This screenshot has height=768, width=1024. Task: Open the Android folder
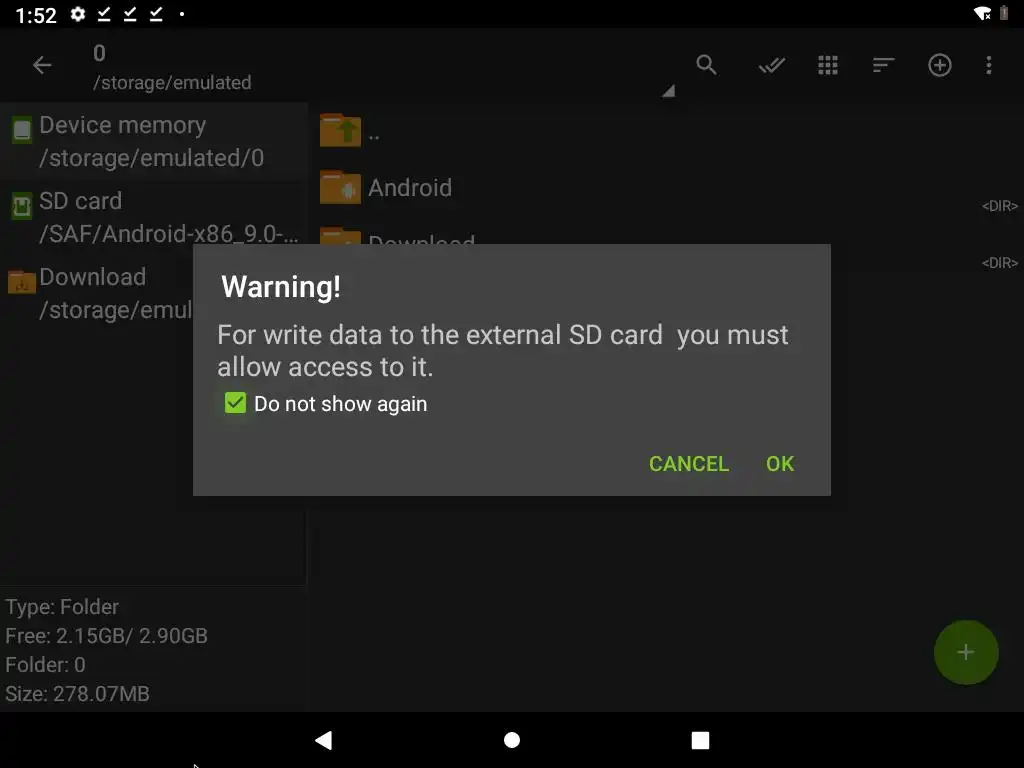point(409,187)
